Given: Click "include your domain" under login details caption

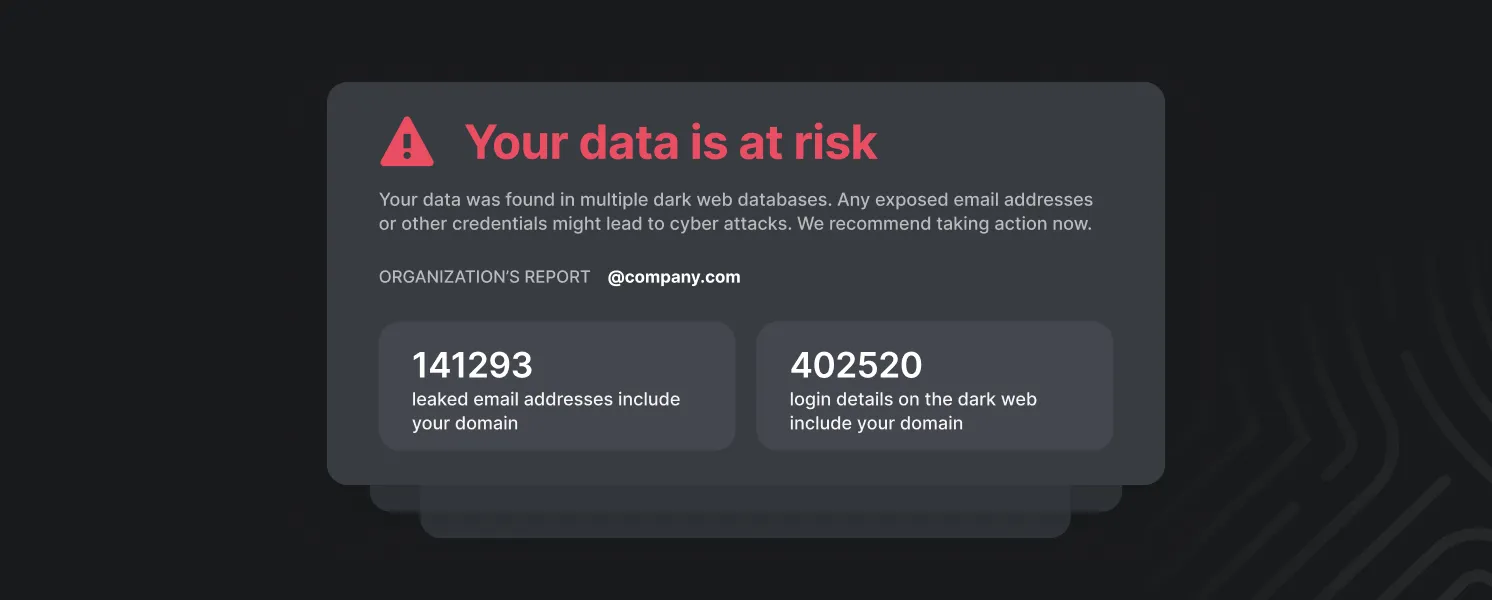Looking at the screenshot, I should [876, 423].
